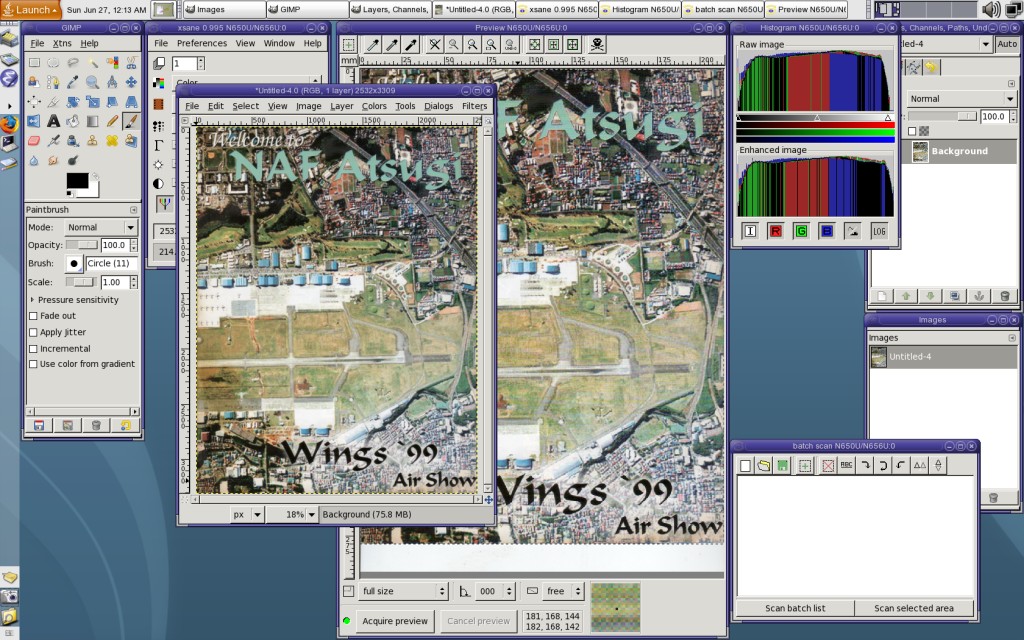Select the Dodge/Burn tool

(72, 160)
